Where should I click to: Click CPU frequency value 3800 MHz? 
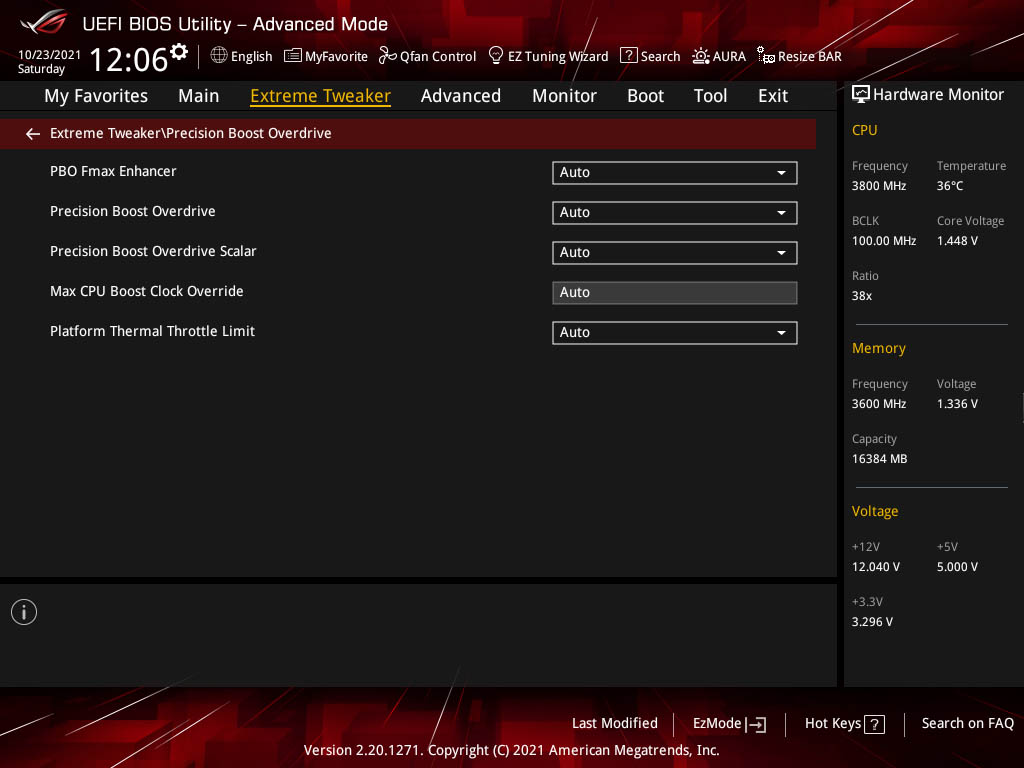tap(878, 185)
